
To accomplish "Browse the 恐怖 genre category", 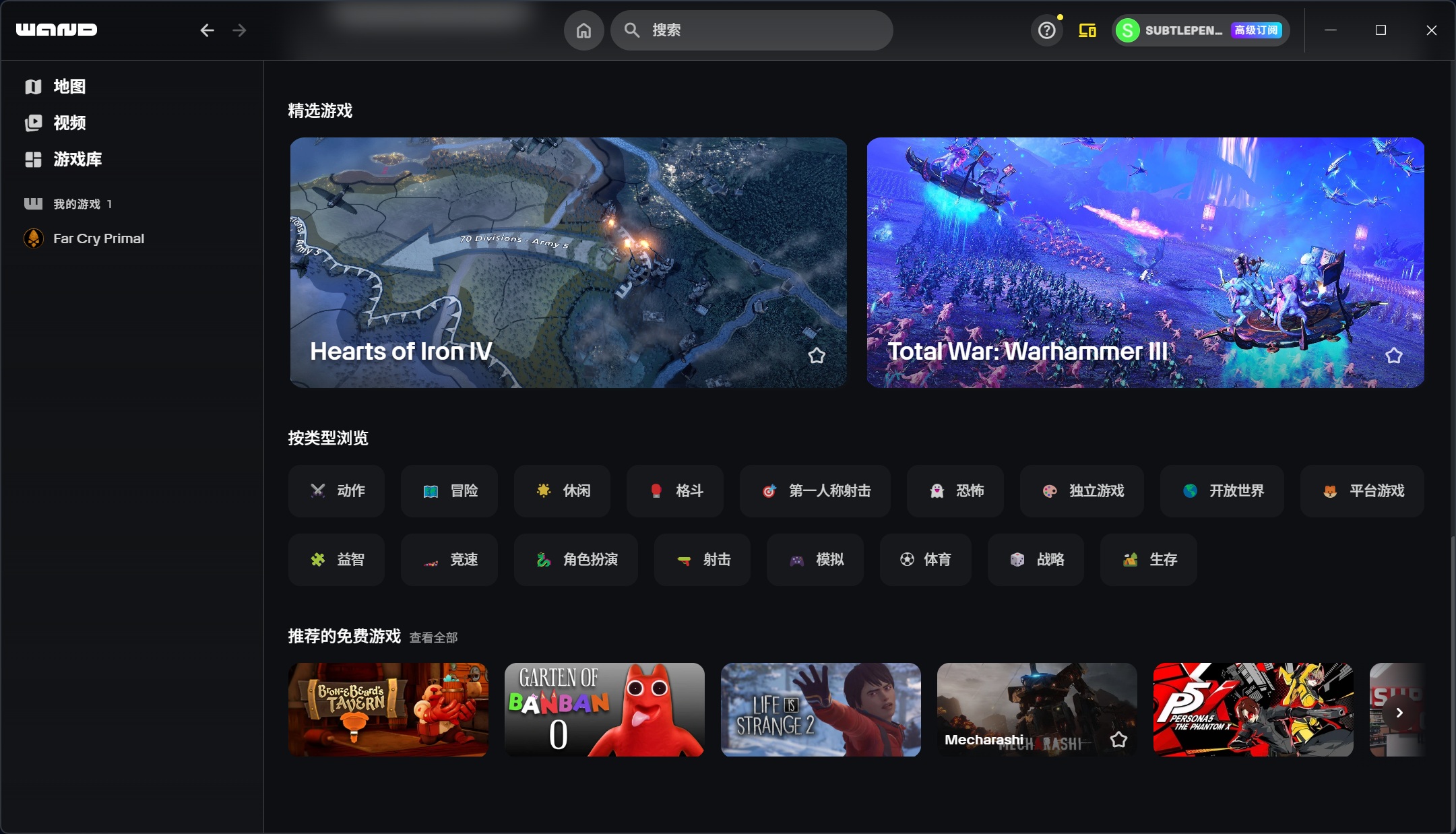I will [955, 491].
